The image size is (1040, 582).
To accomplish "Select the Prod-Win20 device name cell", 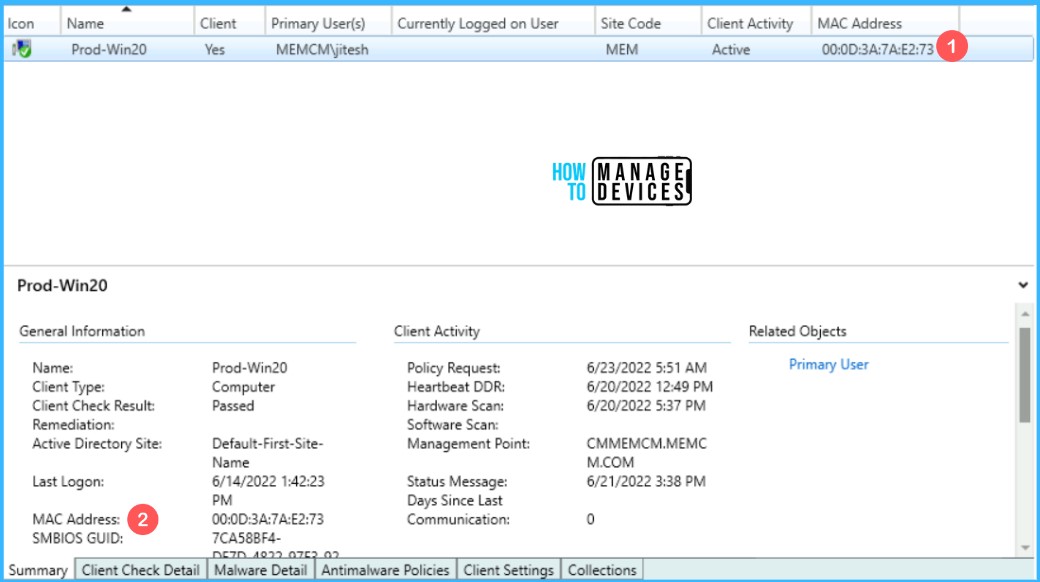I will [x=109, y=50].
